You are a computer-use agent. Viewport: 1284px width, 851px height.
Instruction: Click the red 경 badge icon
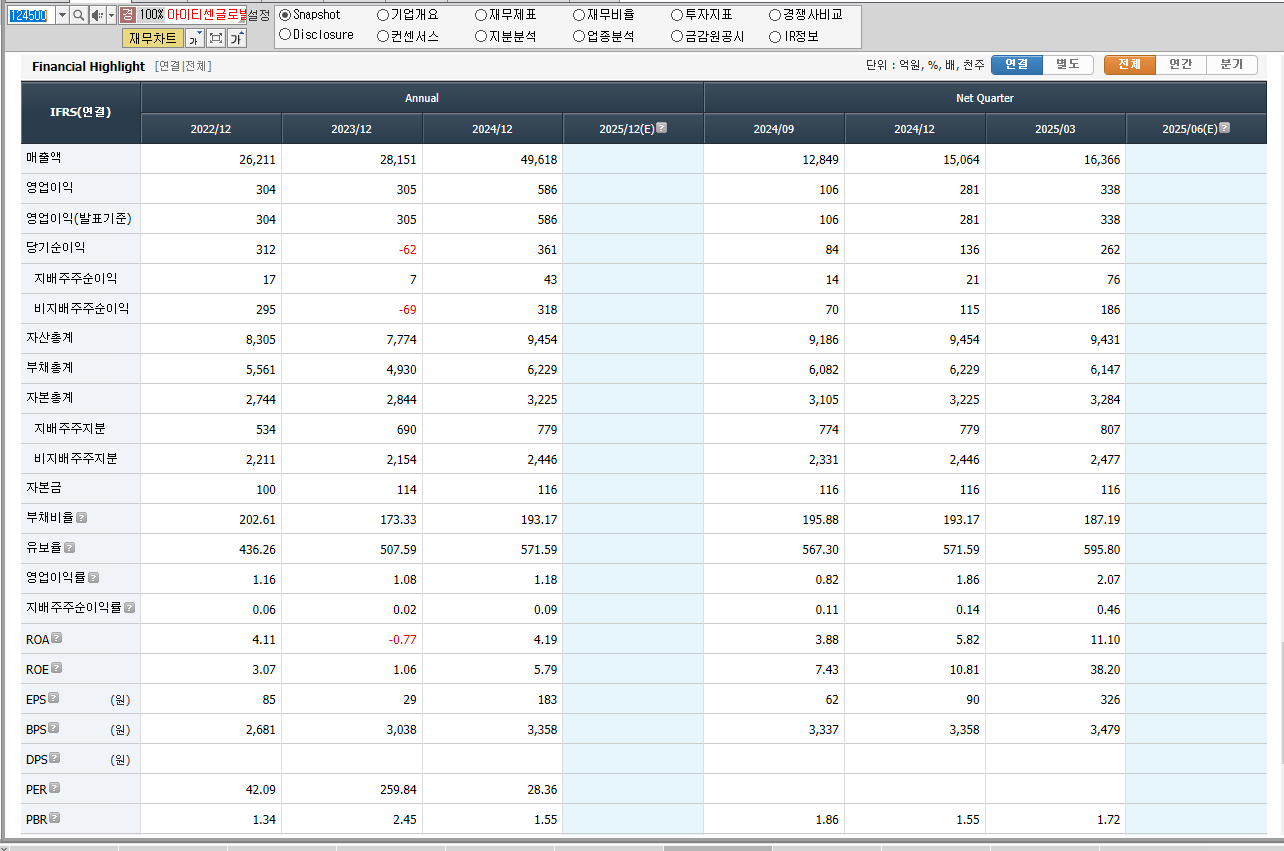pyautogui.click(x=128, y=15)
